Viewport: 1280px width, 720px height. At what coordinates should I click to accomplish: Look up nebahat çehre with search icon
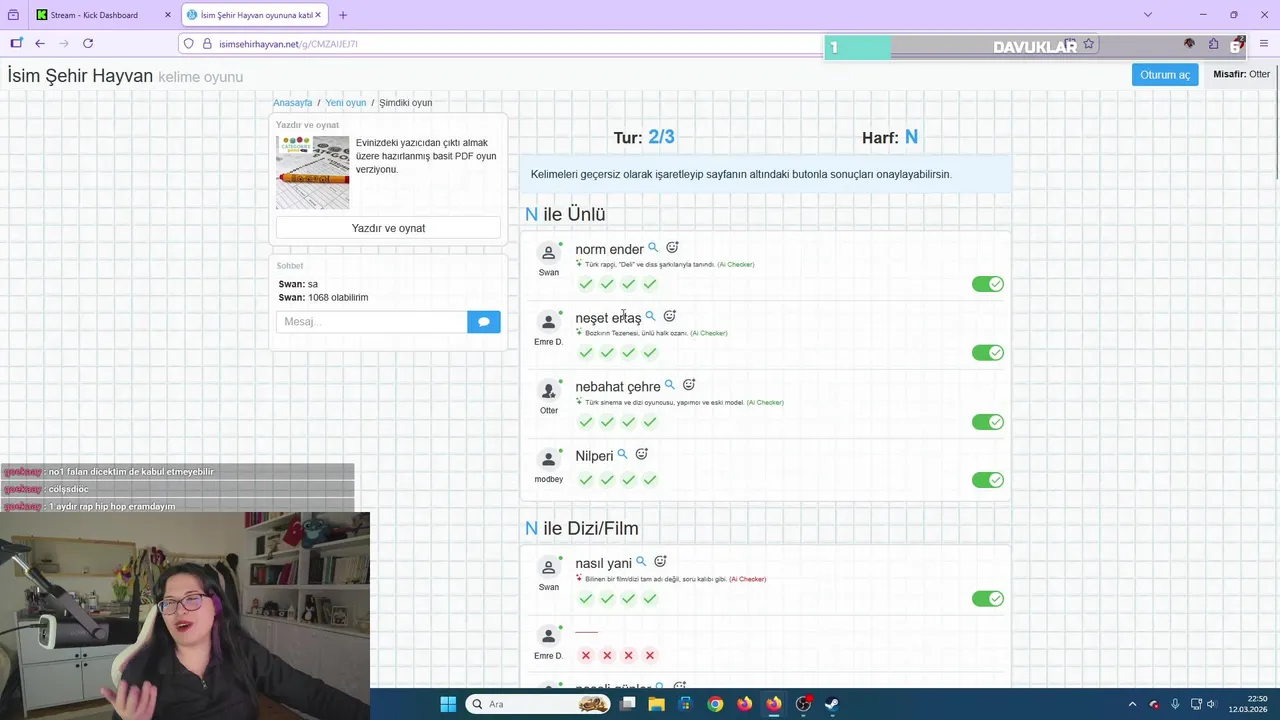[669, 385]
